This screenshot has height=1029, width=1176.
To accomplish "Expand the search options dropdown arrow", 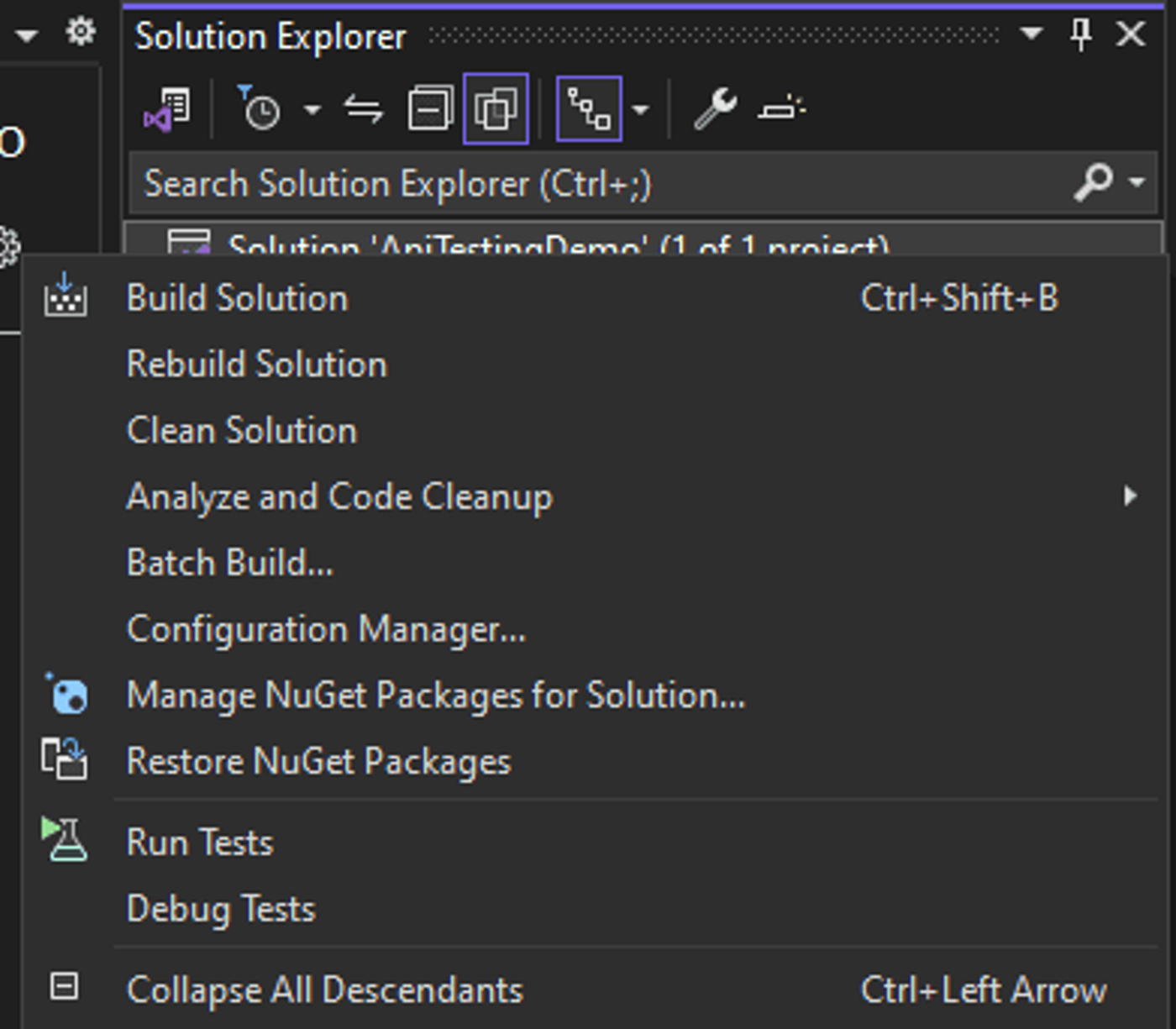I will click(1137, 182).
